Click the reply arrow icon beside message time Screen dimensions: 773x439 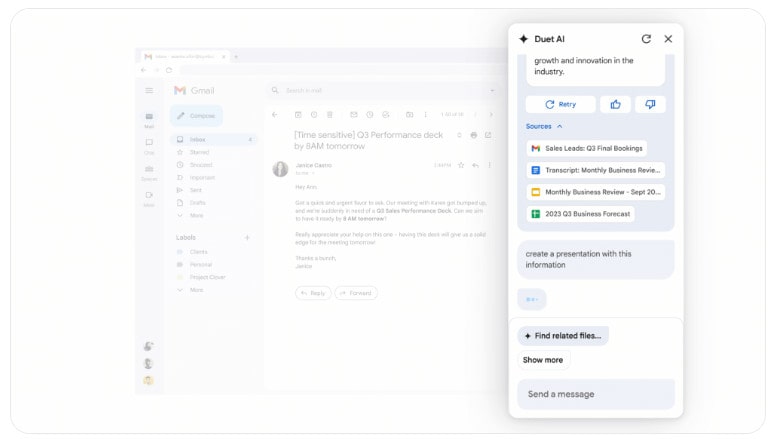(475, 165)
